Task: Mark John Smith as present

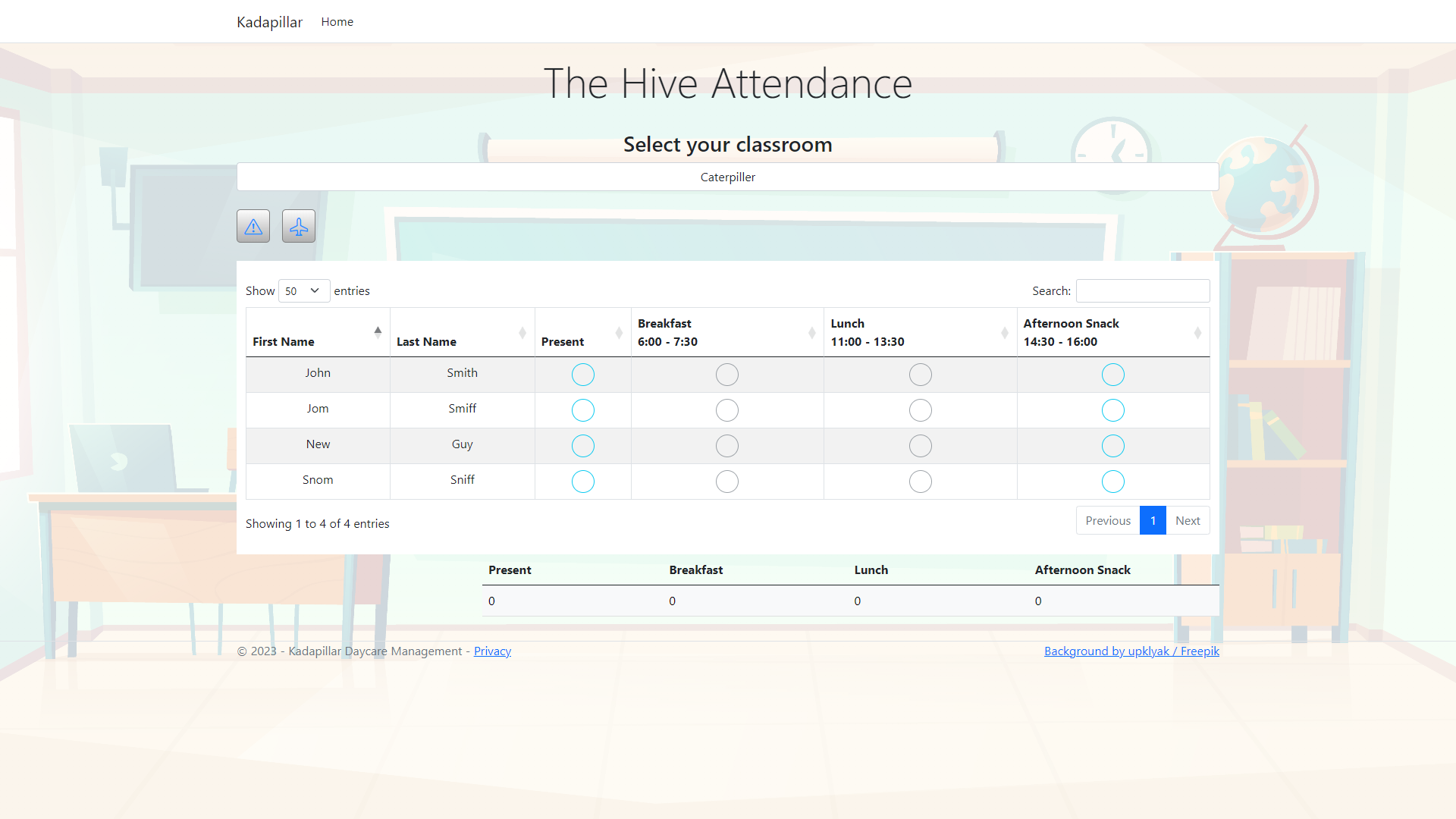Action: click(582, 375)
